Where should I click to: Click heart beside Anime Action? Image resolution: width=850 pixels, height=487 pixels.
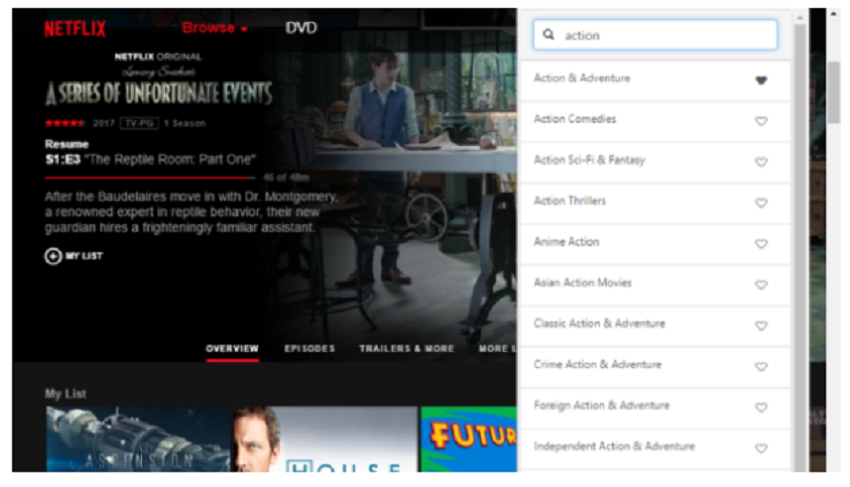[761, 244]
